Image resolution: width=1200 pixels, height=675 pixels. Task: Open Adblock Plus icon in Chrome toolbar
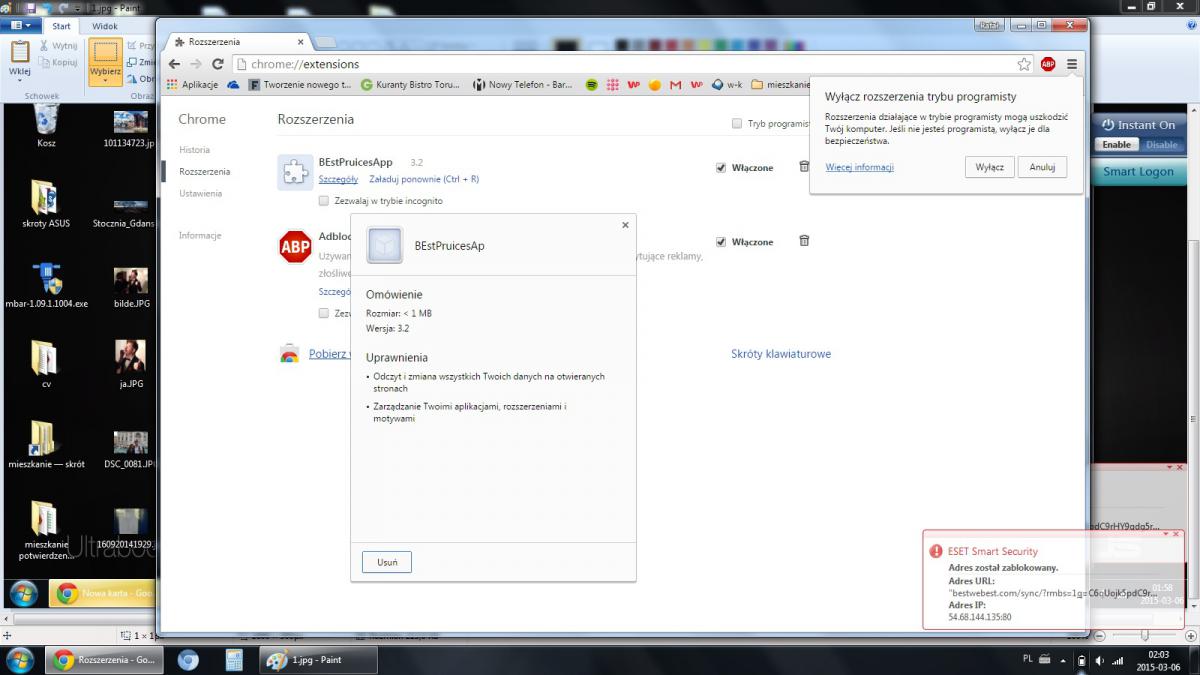tap(1048, 64)
